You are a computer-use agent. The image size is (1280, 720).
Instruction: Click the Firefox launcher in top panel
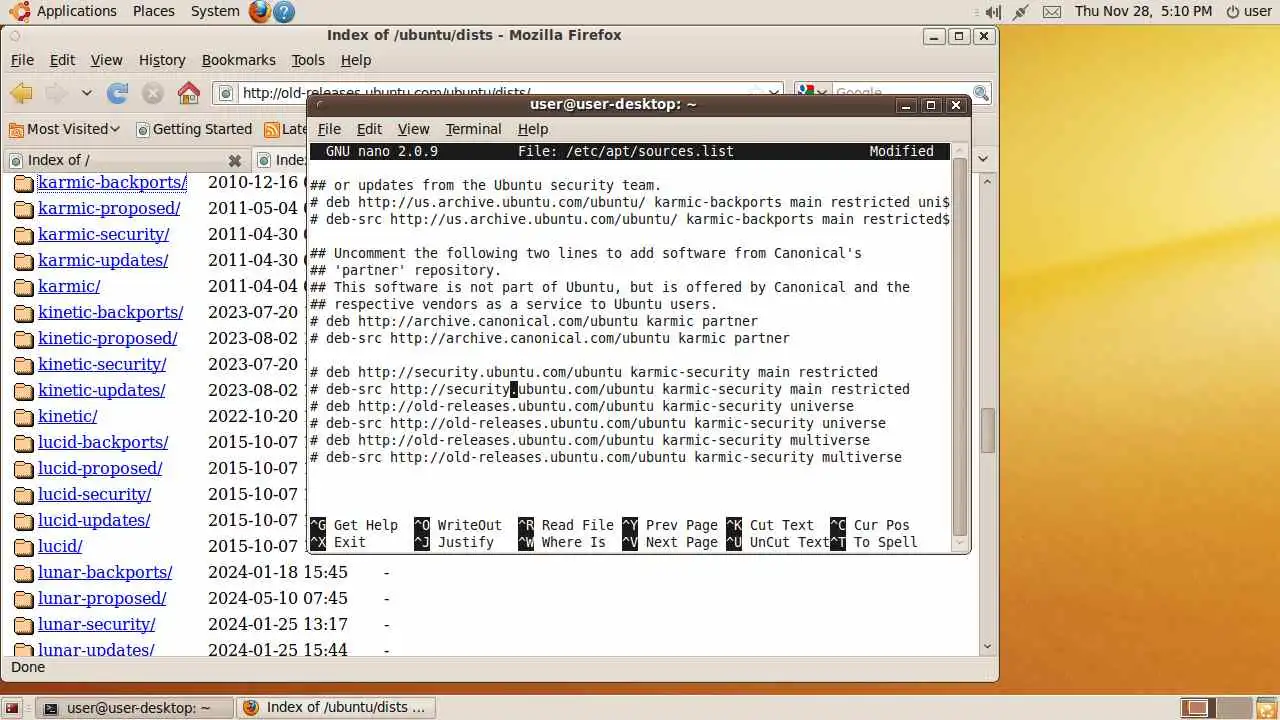(260, 11)
